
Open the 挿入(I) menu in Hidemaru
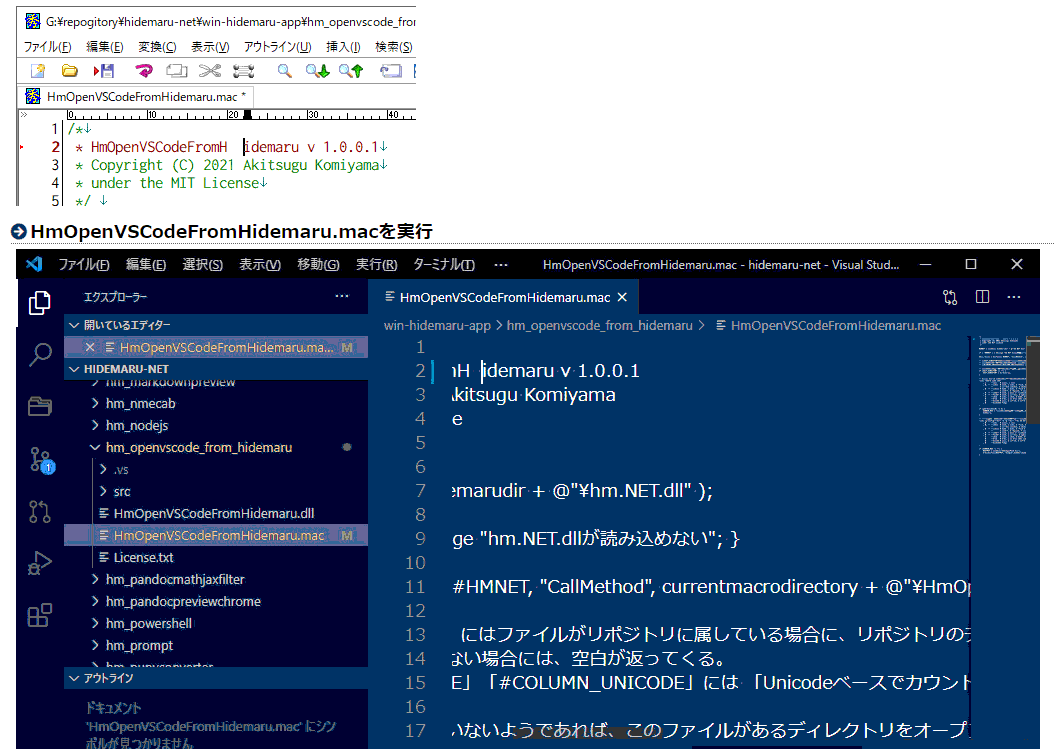pos(343,46)
